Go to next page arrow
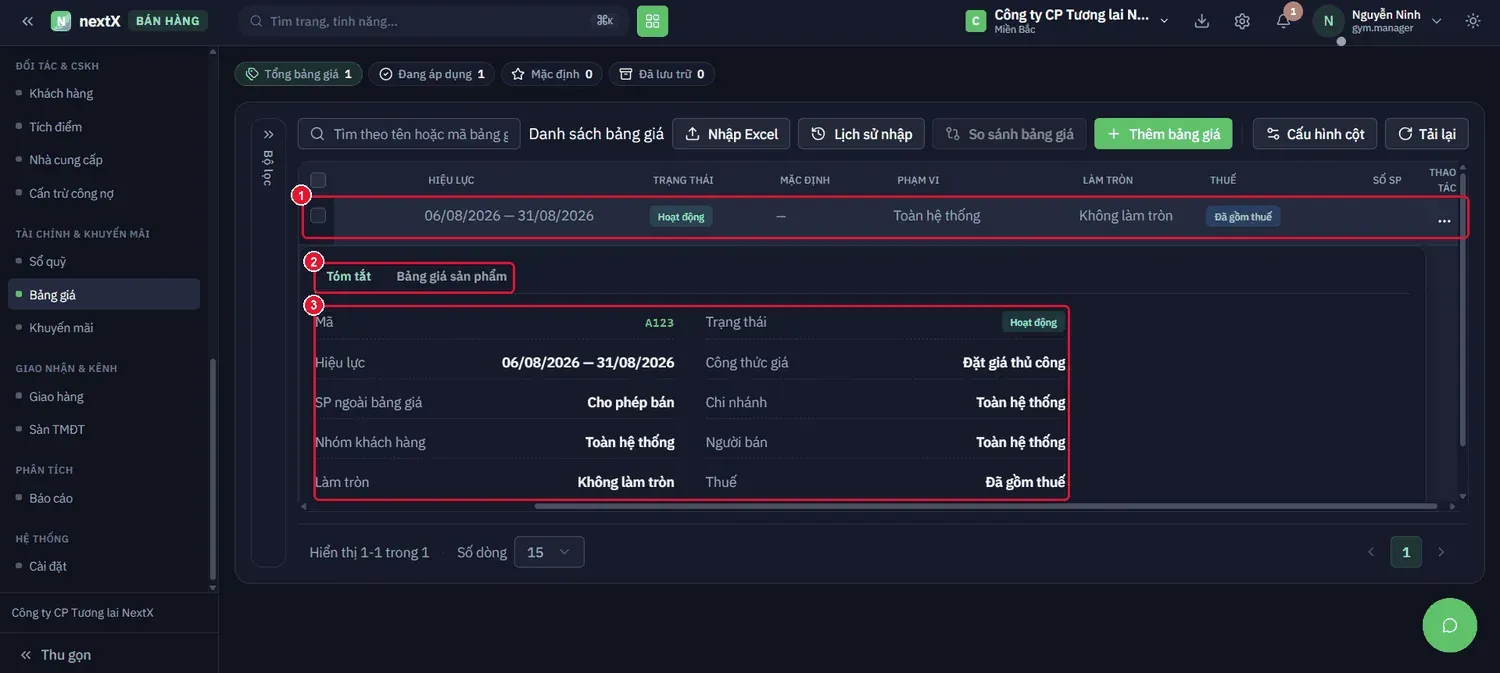The height and width of the screenshot is (673, 1500). (1441, 552)
